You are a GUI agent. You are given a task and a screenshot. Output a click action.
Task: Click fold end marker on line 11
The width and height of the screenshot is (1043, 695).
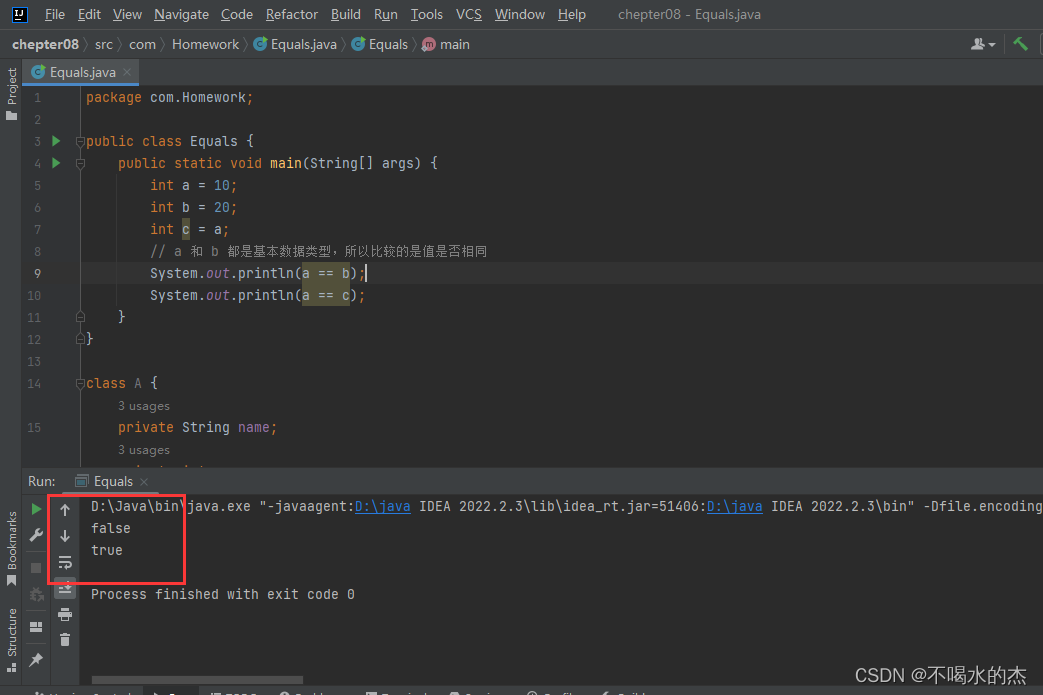tap(80, 317)
